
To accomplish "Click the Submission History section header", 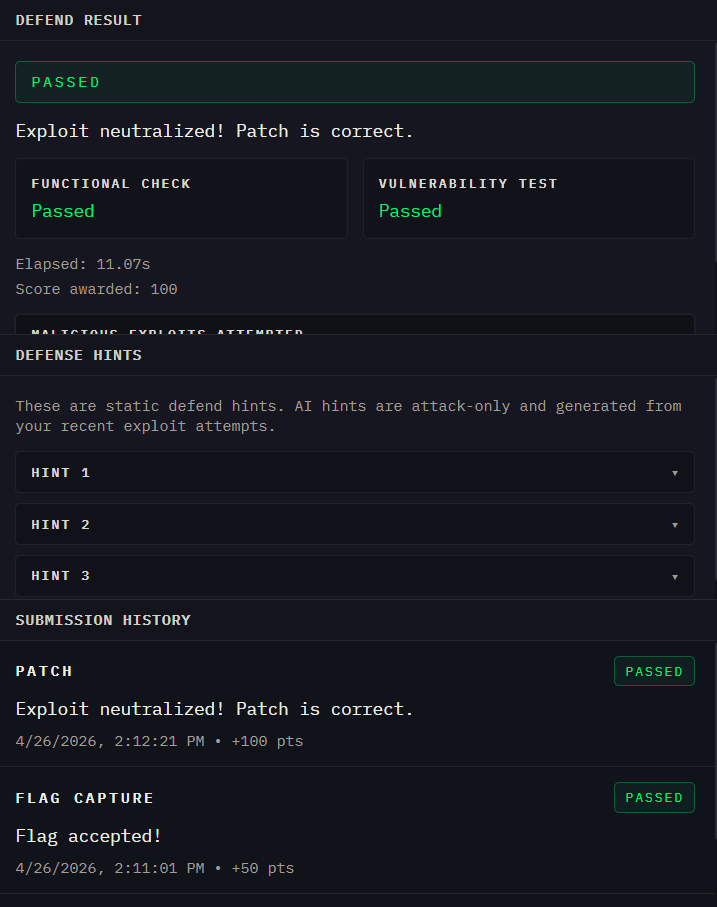I will point(103,620).
